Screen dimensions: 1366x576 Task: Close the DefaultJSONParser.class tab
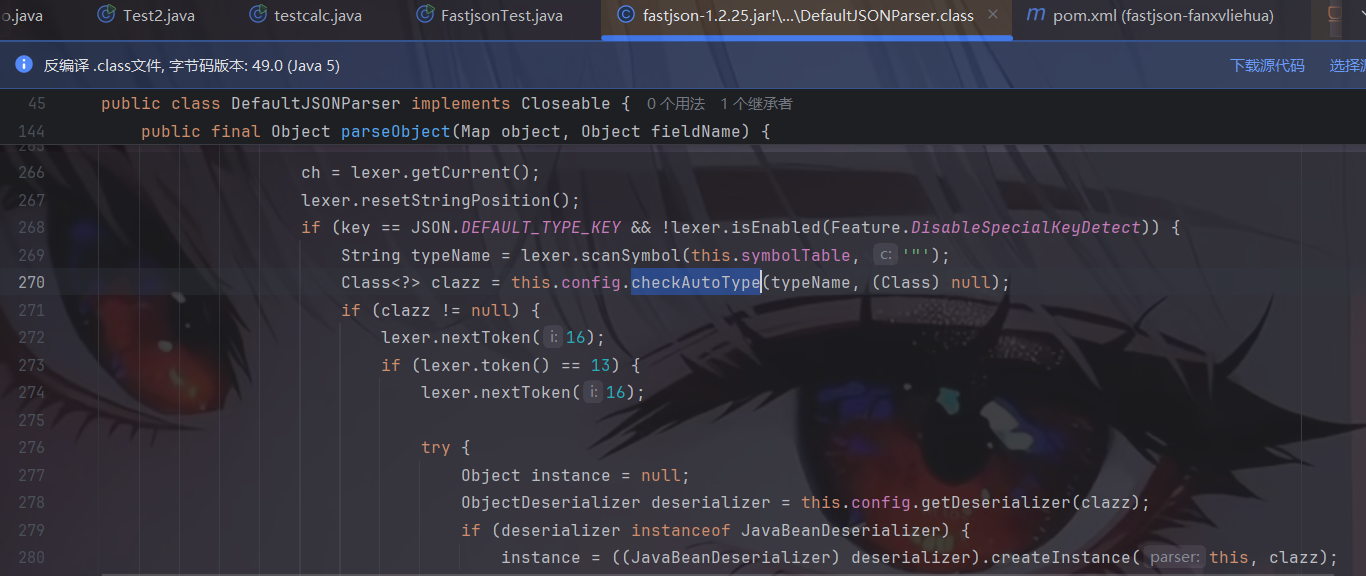tap(993, 16)
